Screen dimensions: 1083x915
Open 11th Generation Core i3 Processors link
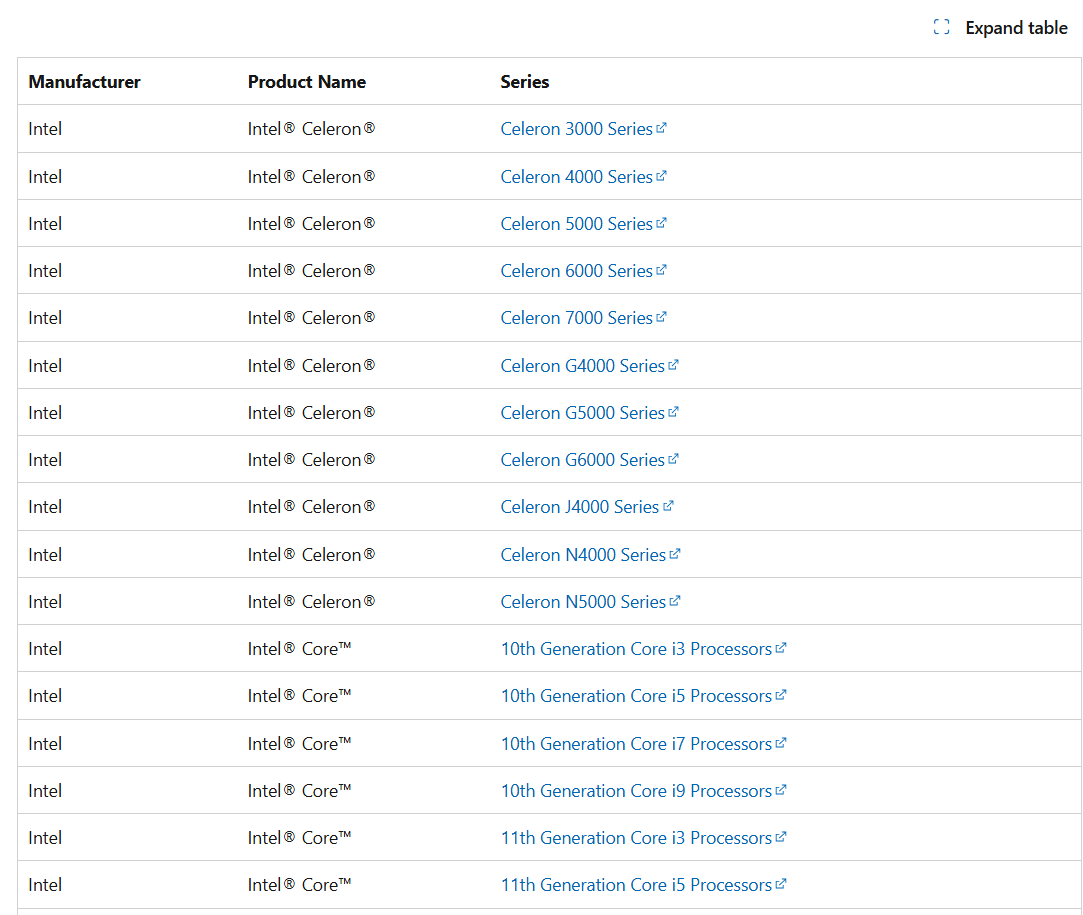point(636,838)
